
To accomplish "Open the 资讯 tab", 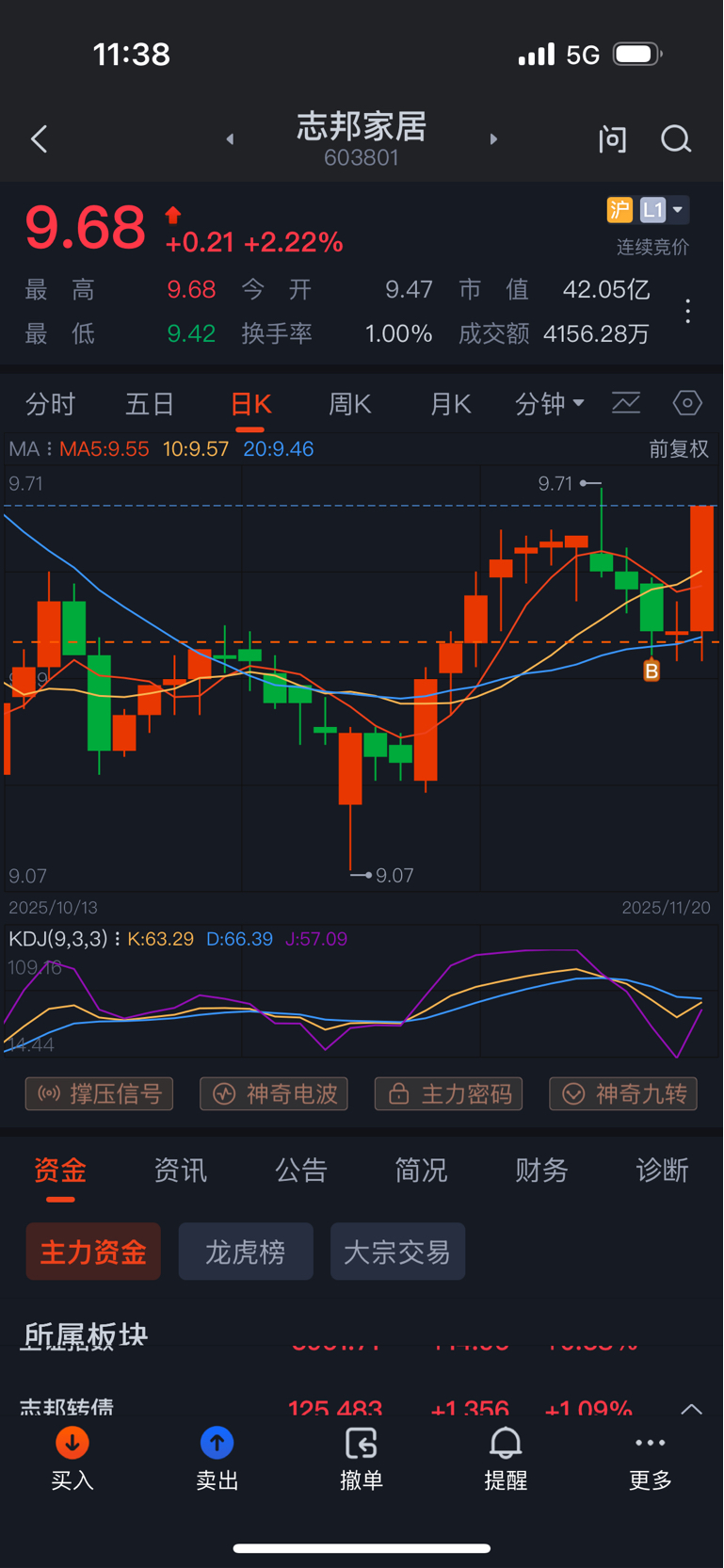I will coord(180,1171).
